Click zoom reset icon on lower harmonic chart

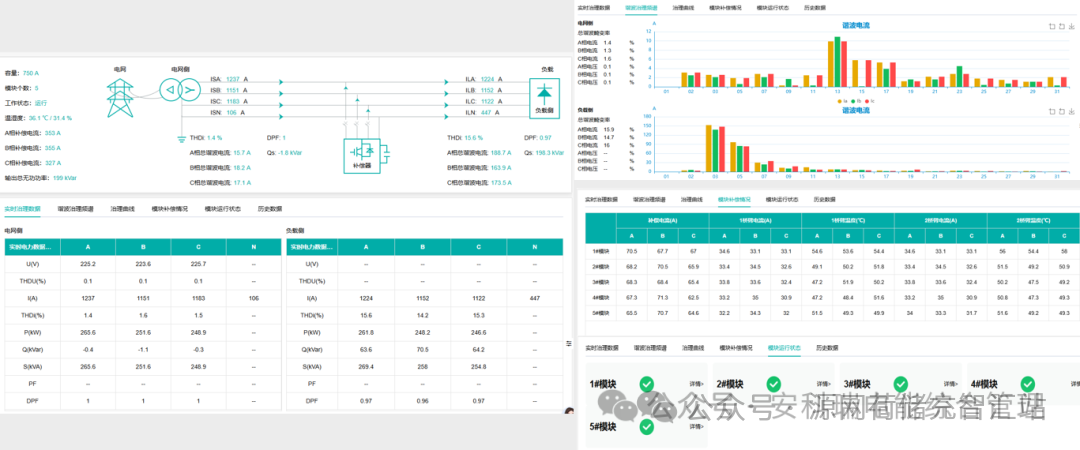[1061, 110]
